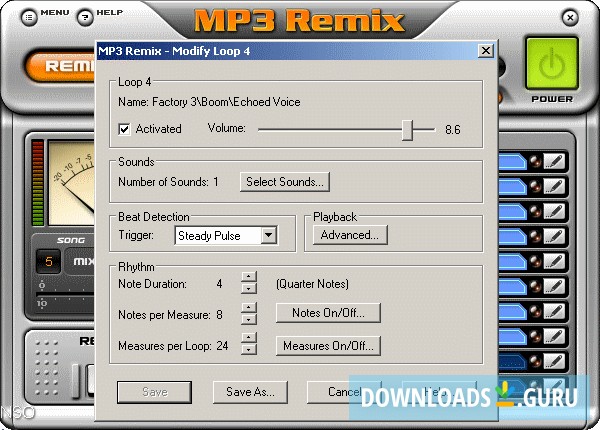This screenshot has height=430, width=600.
Task: Toggle the blue loop button in fourth row
Action: point(513,236)
